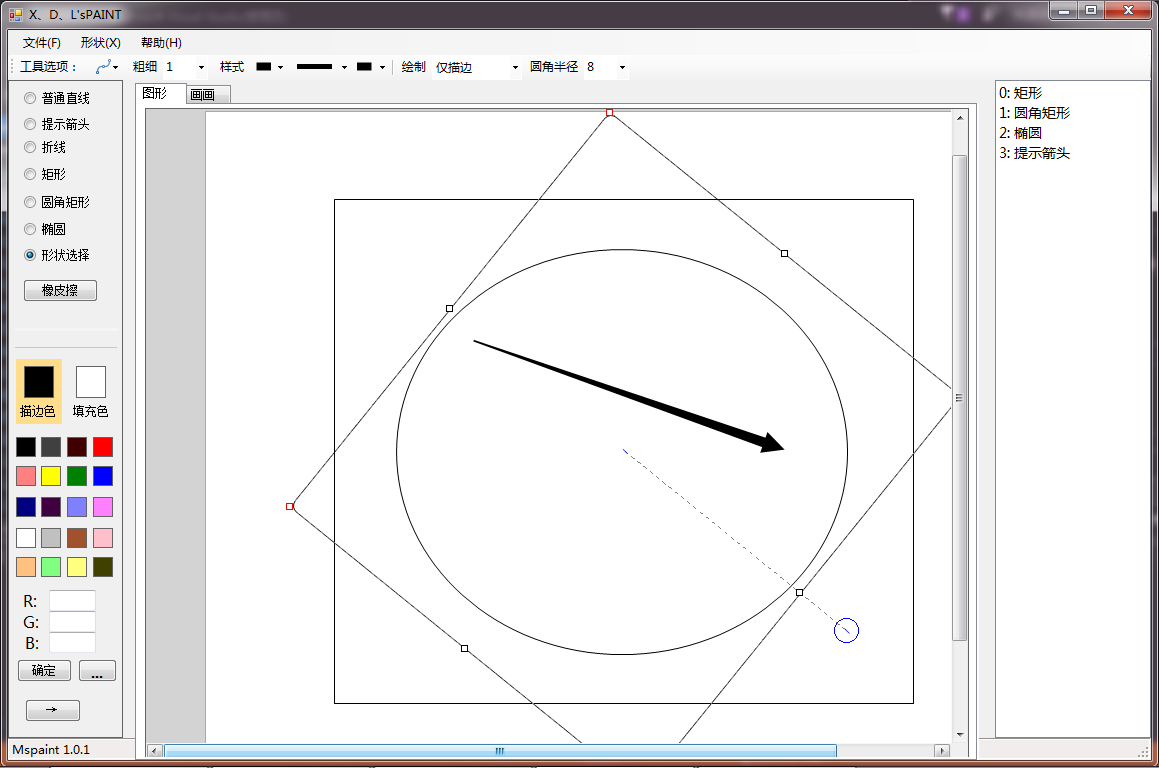Select the 描边色 stroke color box
Viewport: 1159px width, 768px height.
(x=39, y=382)
